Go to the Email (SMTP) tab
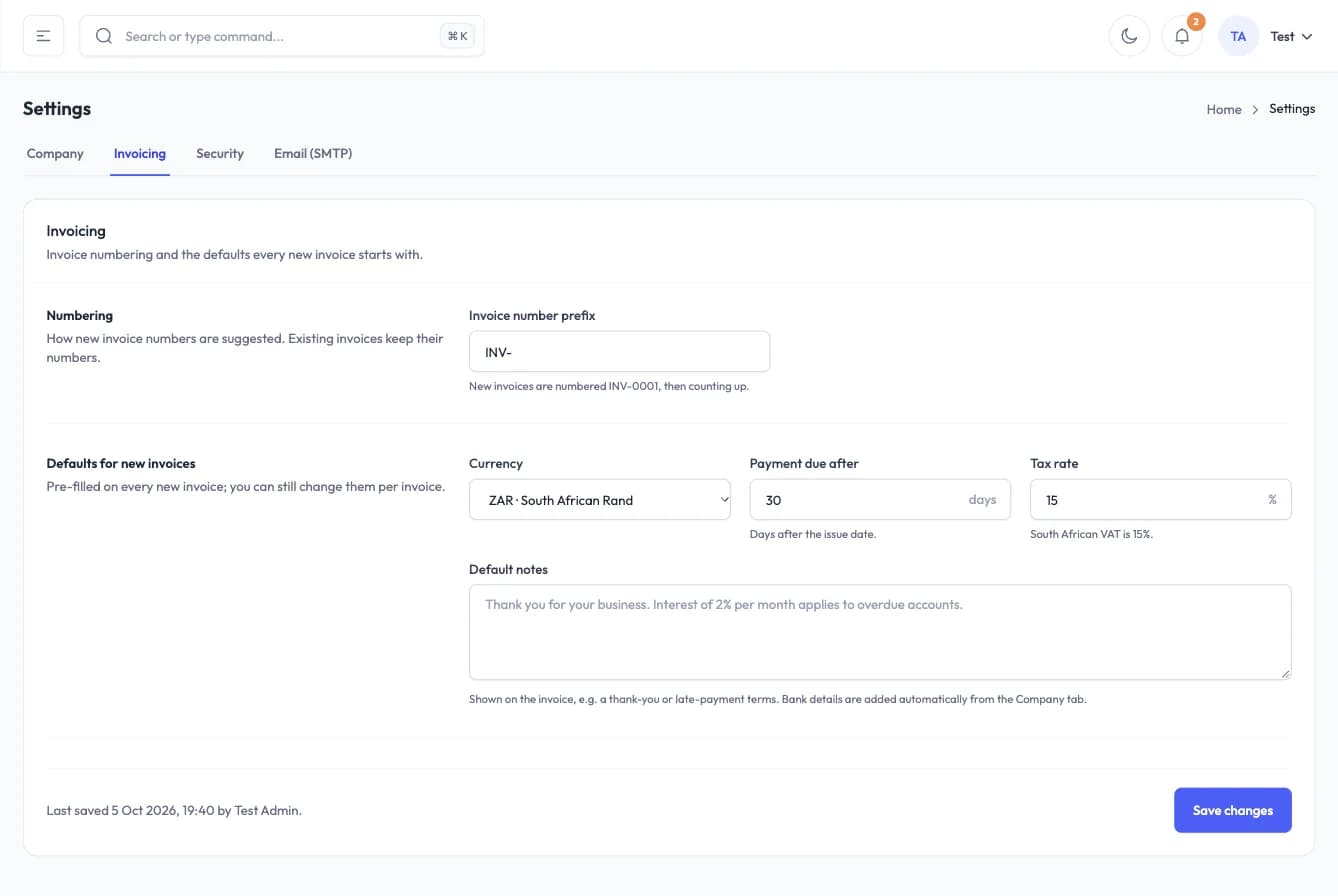The width and height of the screenshot is (1338, 896). (313, 154)
